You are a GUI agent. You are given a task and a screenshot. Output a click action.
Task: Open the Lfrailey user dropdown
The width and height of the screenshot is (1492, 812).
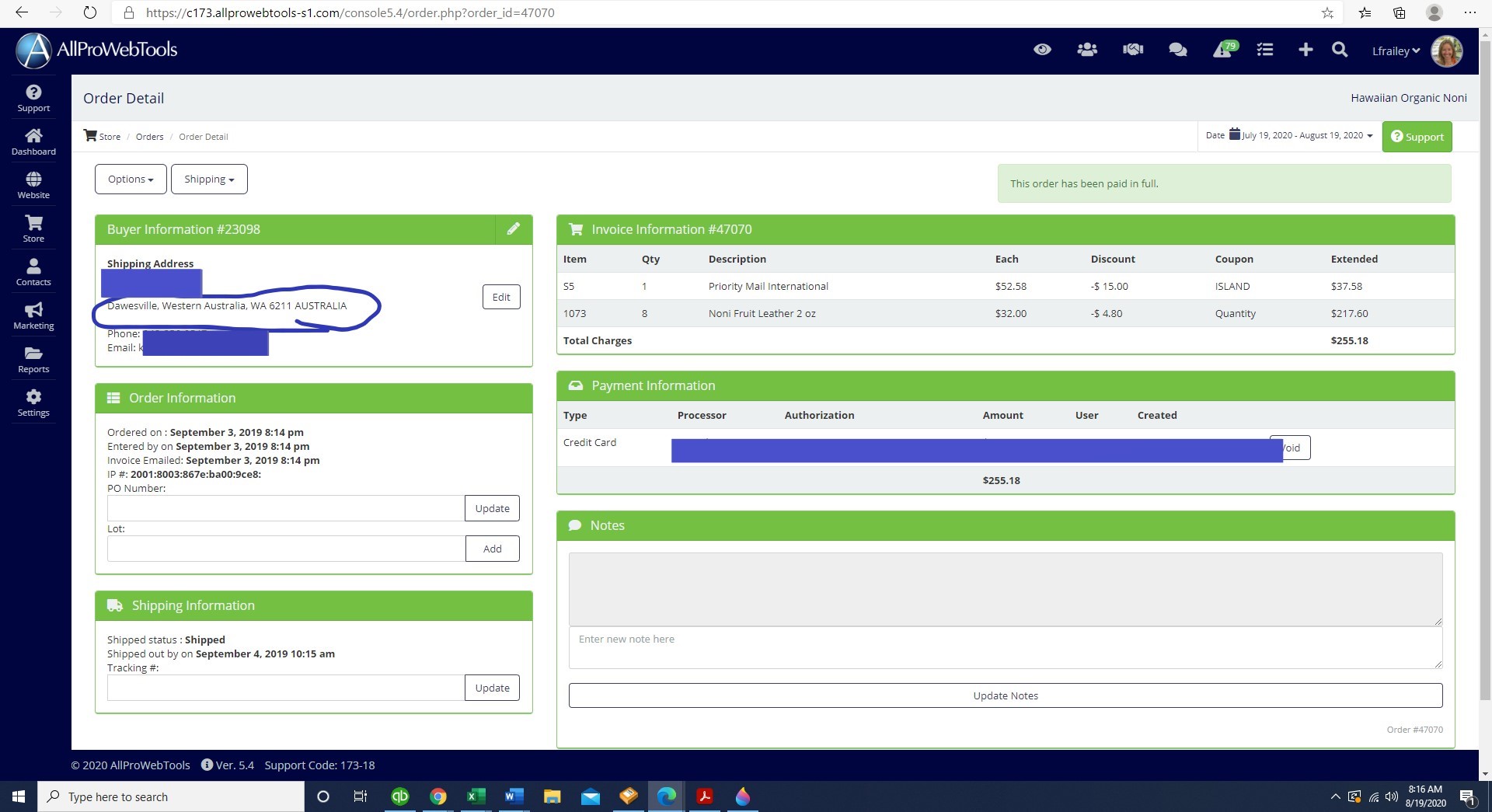click(1396, 51)
